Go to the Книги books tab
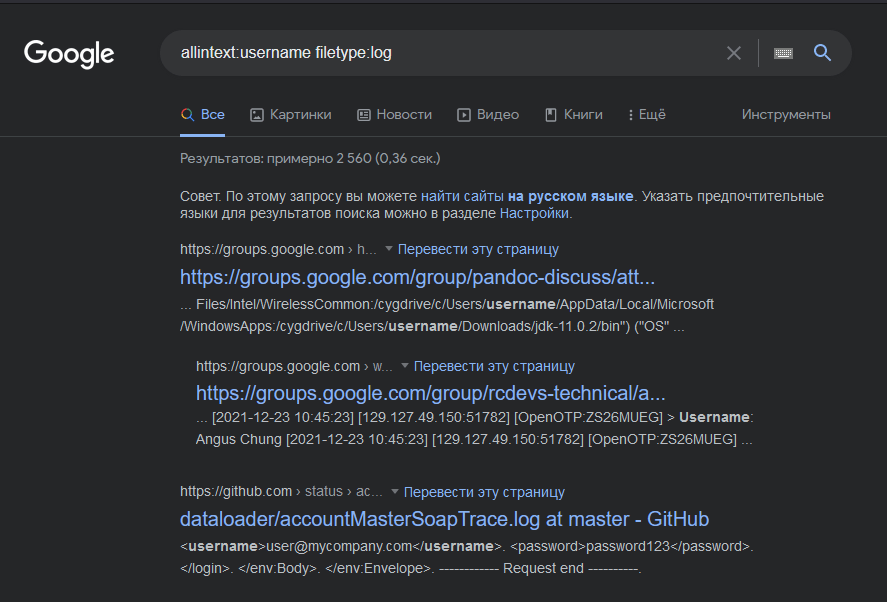Screen dimensions: 887x602 [x=573, y=114]
